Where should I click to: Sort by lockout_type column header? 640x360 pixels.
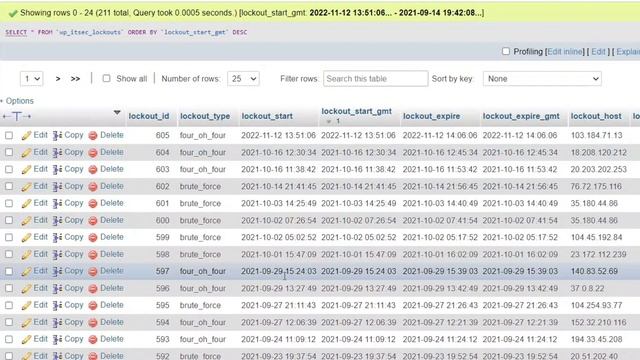click(205, 116)
